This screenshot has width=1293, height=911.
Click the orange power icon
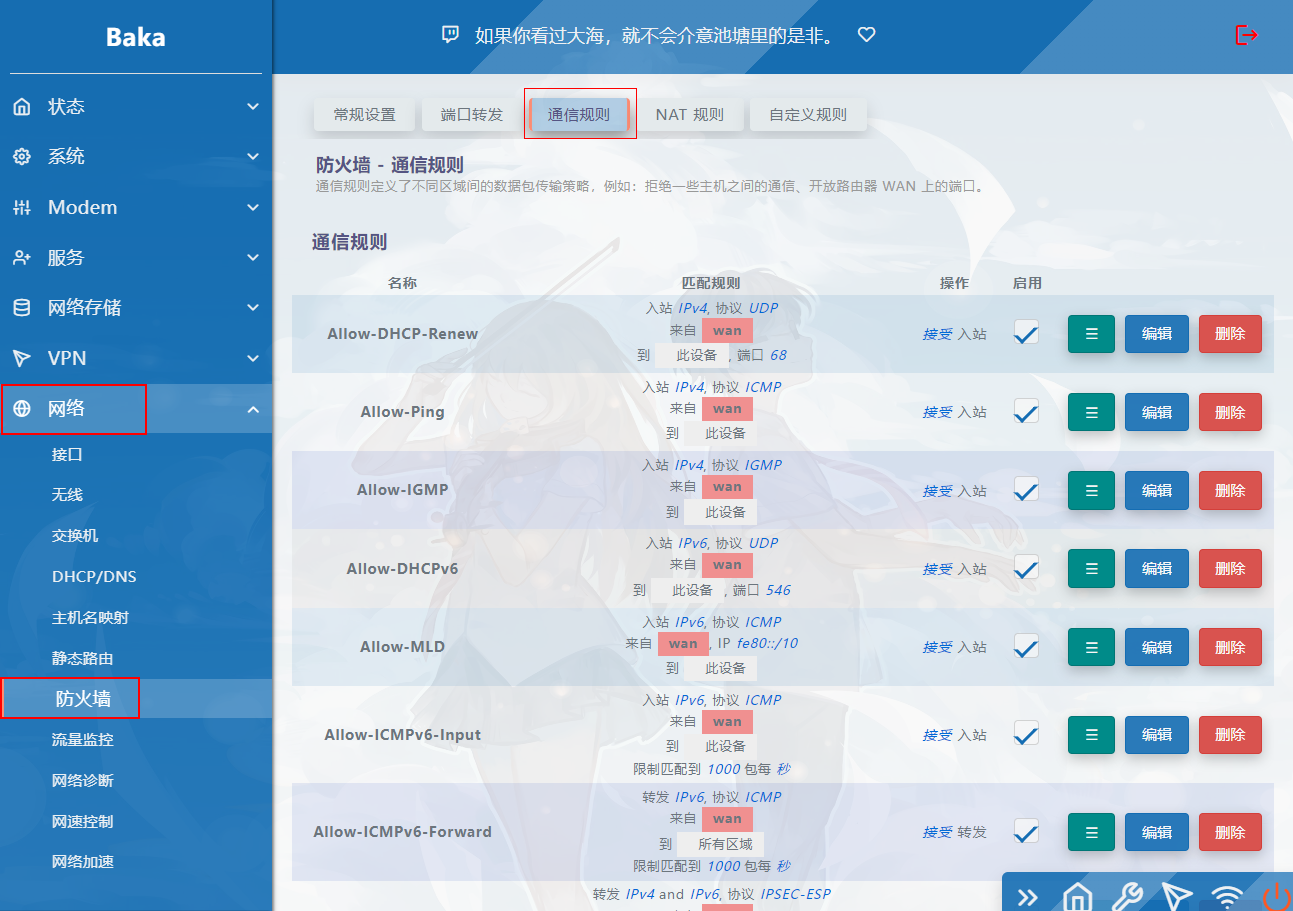click(x=1275, y=896)
